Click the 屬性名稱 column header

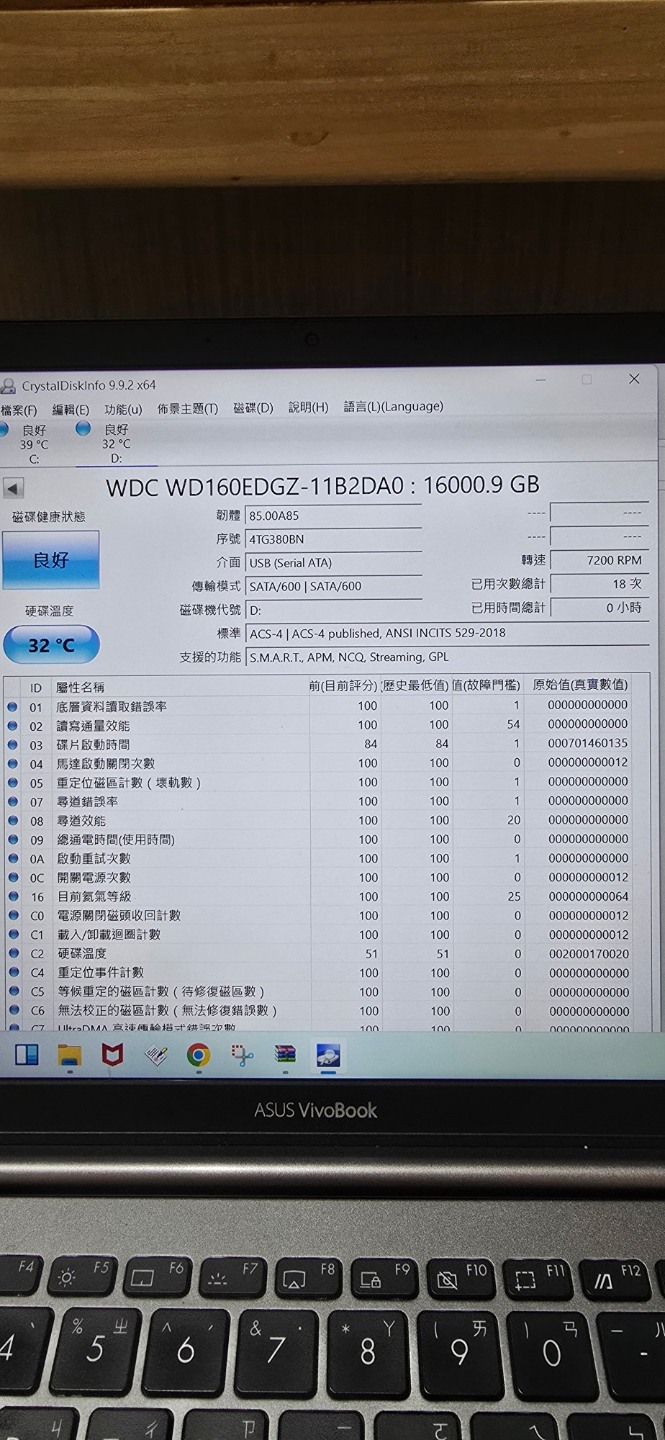tap(80, 687)
